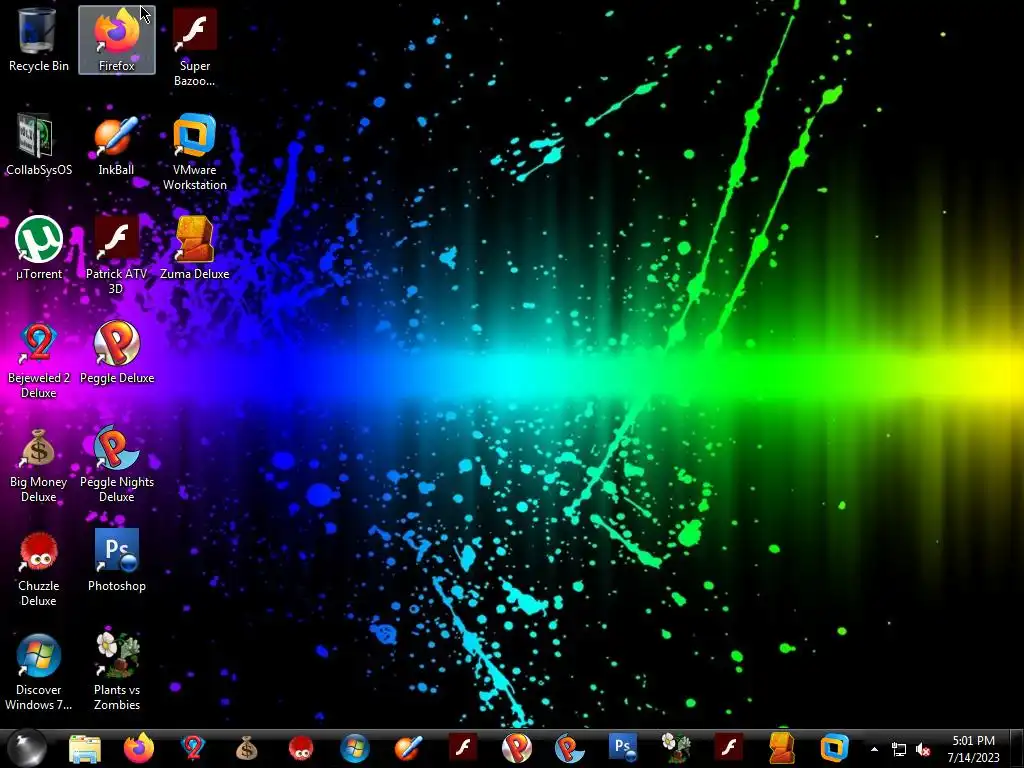The height and width of the screenshot is (768, 1024).
Task: Open the network status tray icon
Action: [x=899, y=750]
